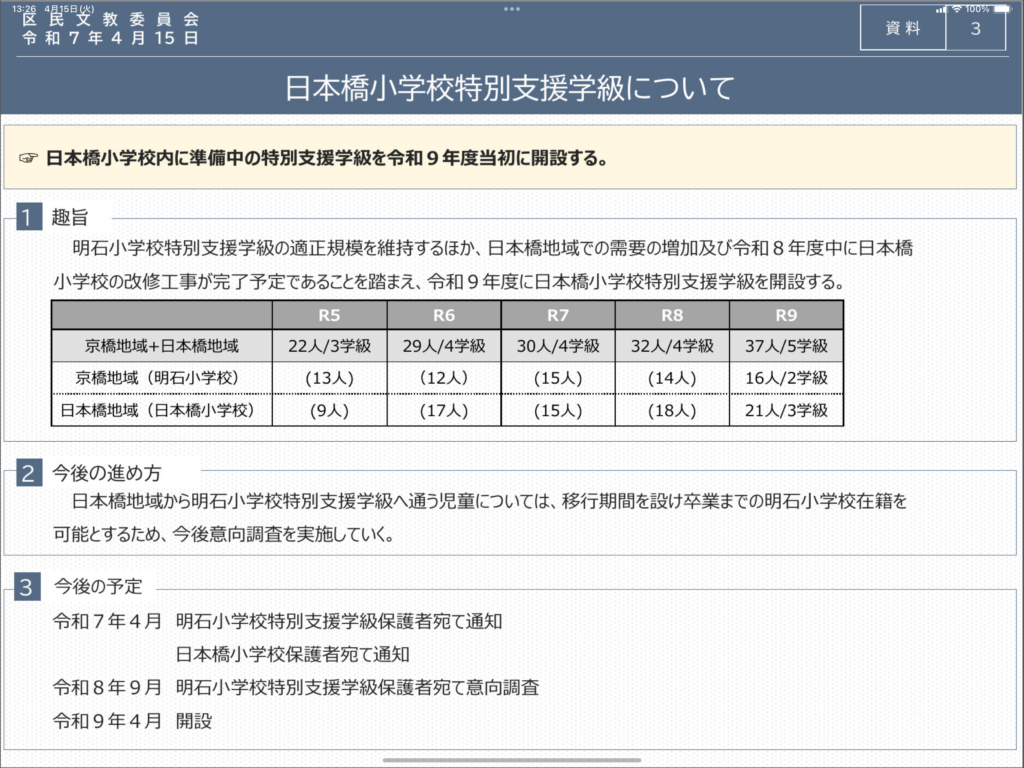This screenshot has height=768, width=1024.
Task: Tap cell (12人)
Action: (x=444, y=378)
